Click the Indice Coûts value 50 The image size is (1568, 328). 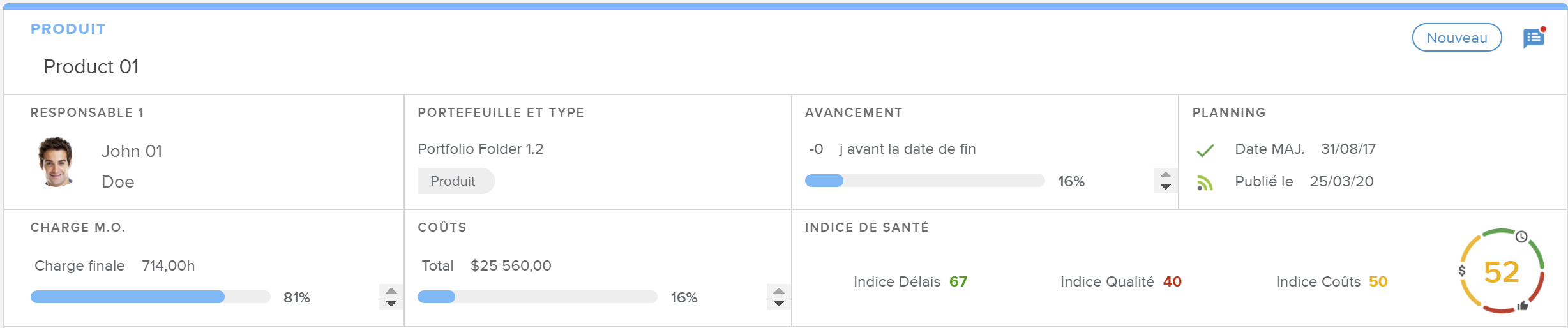[1378, 281]
